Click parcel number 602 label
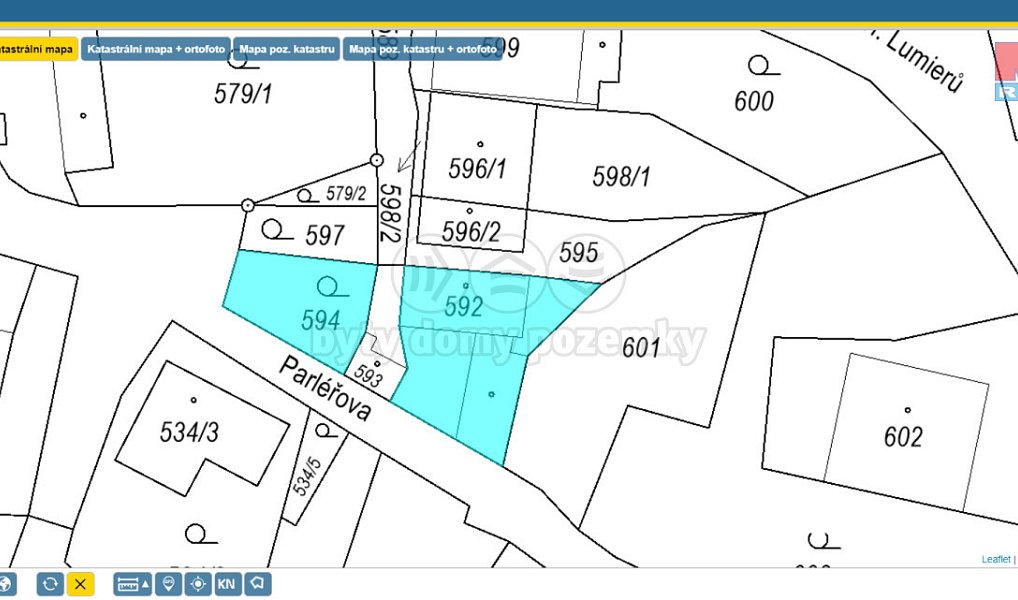Viewport: 1018px width, 600px height. point(903,436)
